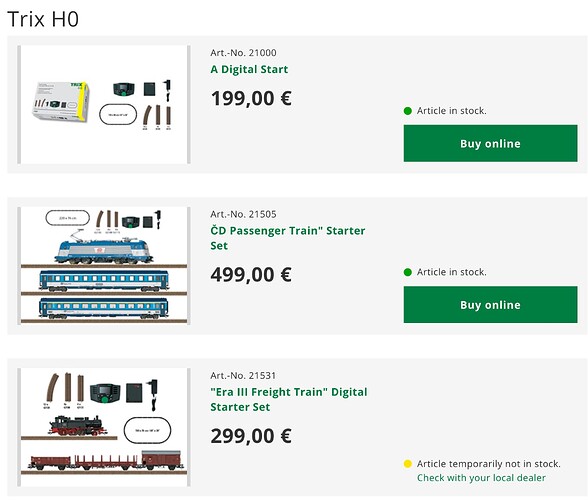588x500 pixels.
Task: Click Buy online for A Digital Start
Action: click(x=490, y=143)
